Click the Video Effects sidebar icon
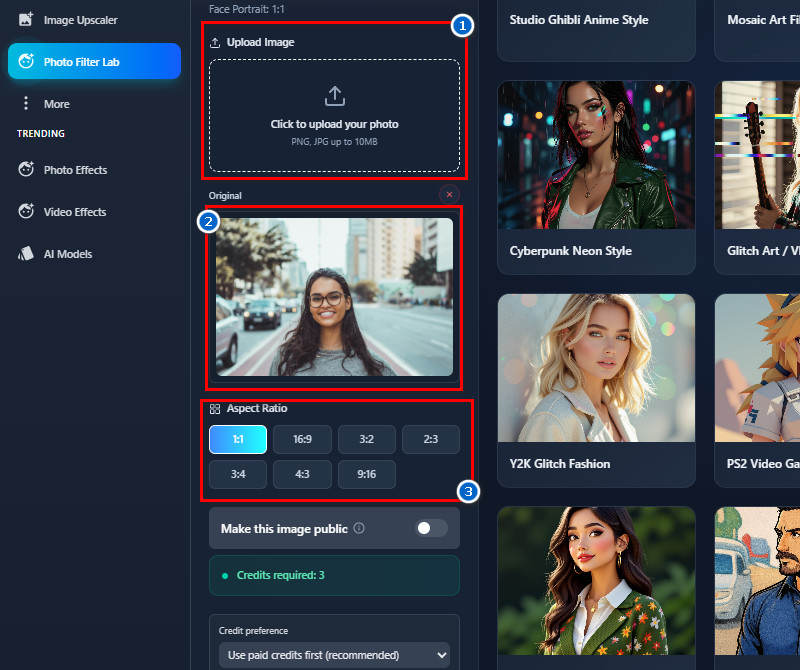Screen dimensions: 800x670 click(26, 212)
